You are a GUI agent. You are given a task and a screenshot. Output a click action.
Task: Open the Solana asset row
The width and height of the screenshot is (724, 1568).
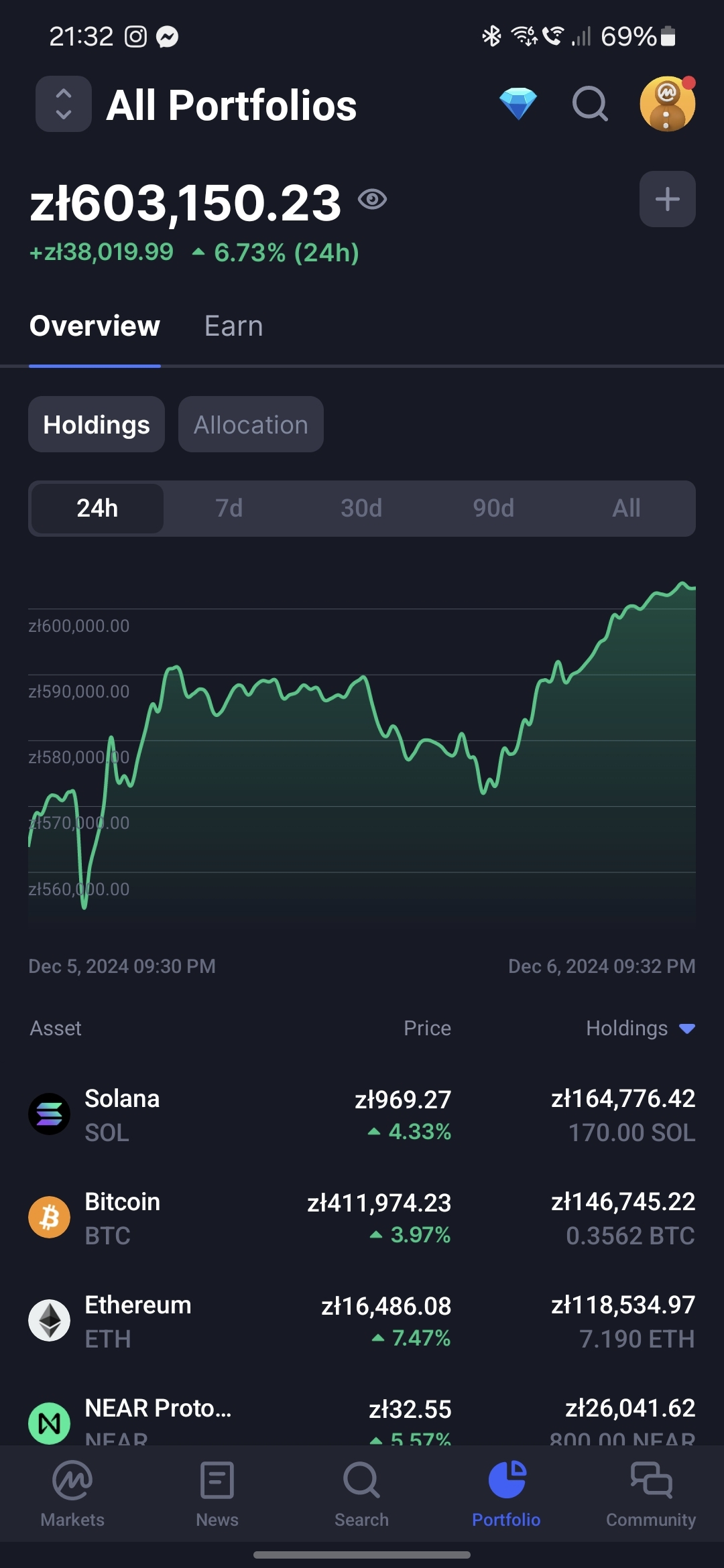(362, 1115)
